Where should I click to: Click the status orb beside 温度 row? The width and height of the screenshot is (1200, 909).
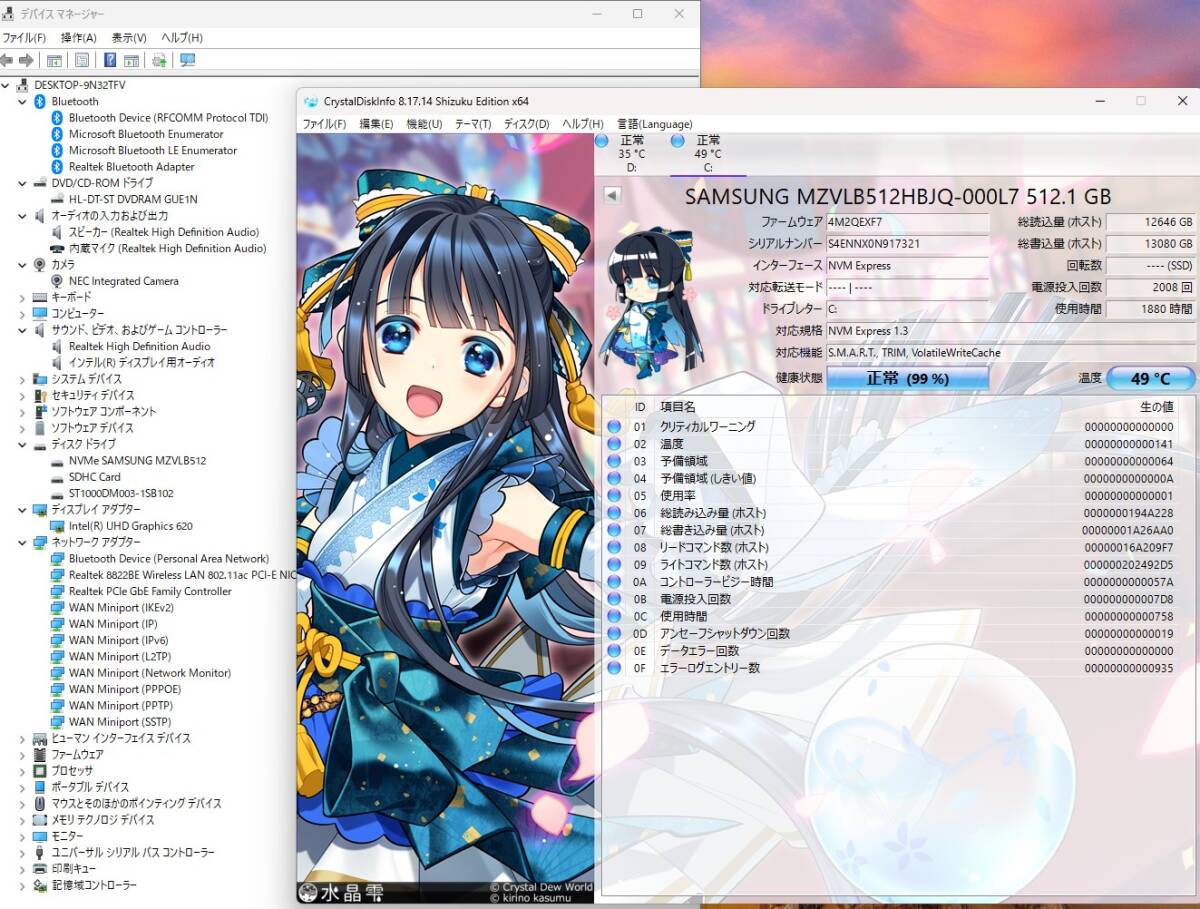click(x=611, y=444)
